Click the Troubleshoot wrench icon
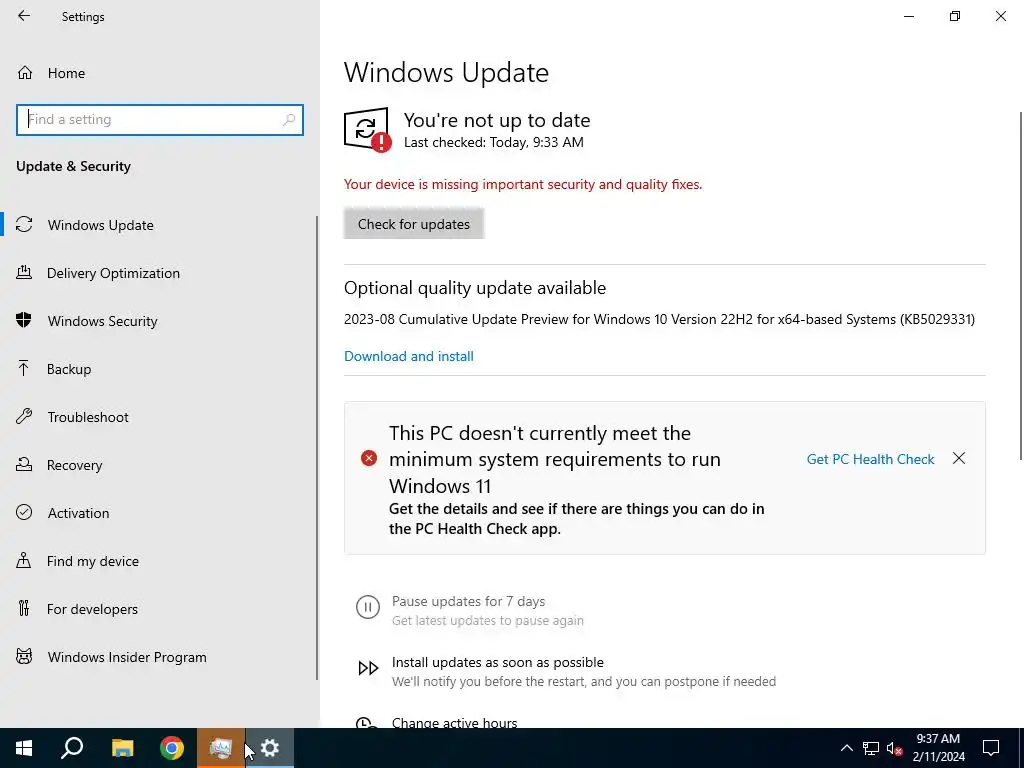 [x=24, y=417]
